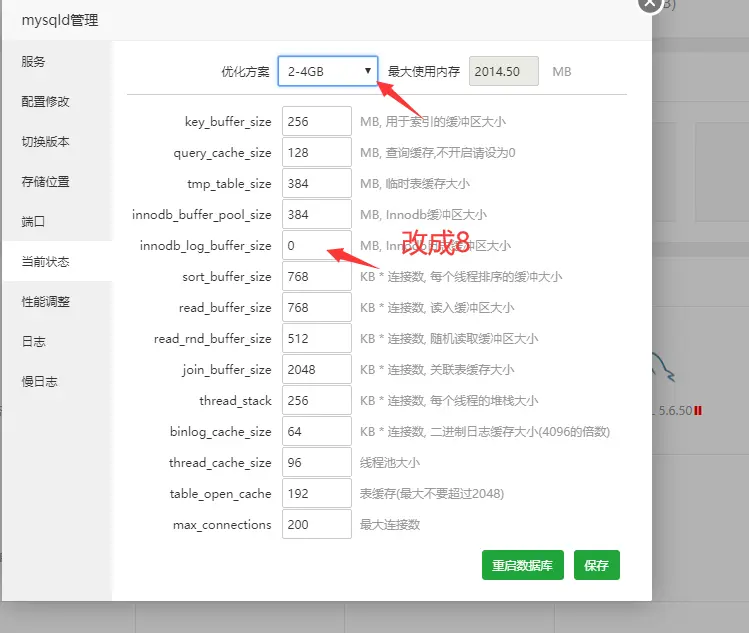Close the mysqld管理 dialog
The image size is (749, 633).
coord(649,3)
